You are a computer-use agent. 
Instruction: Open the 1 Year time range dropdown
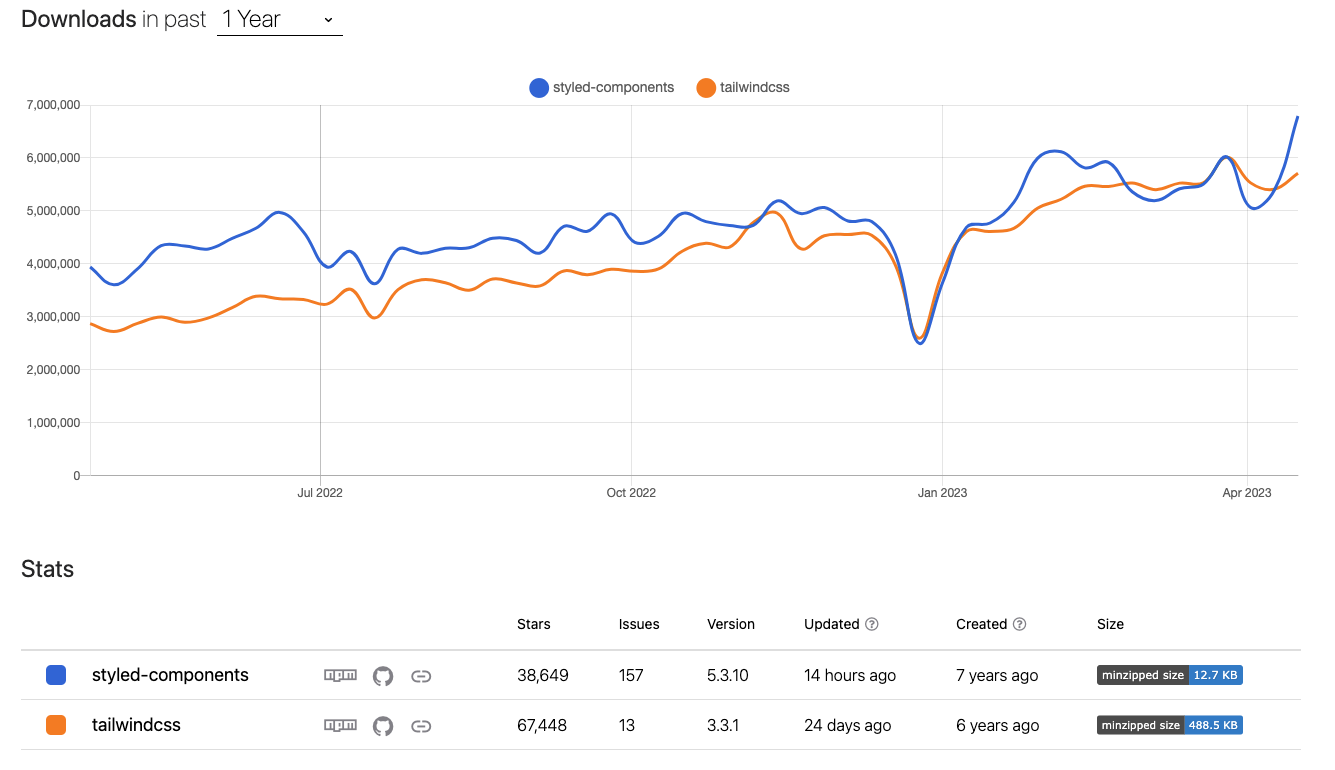280,19
